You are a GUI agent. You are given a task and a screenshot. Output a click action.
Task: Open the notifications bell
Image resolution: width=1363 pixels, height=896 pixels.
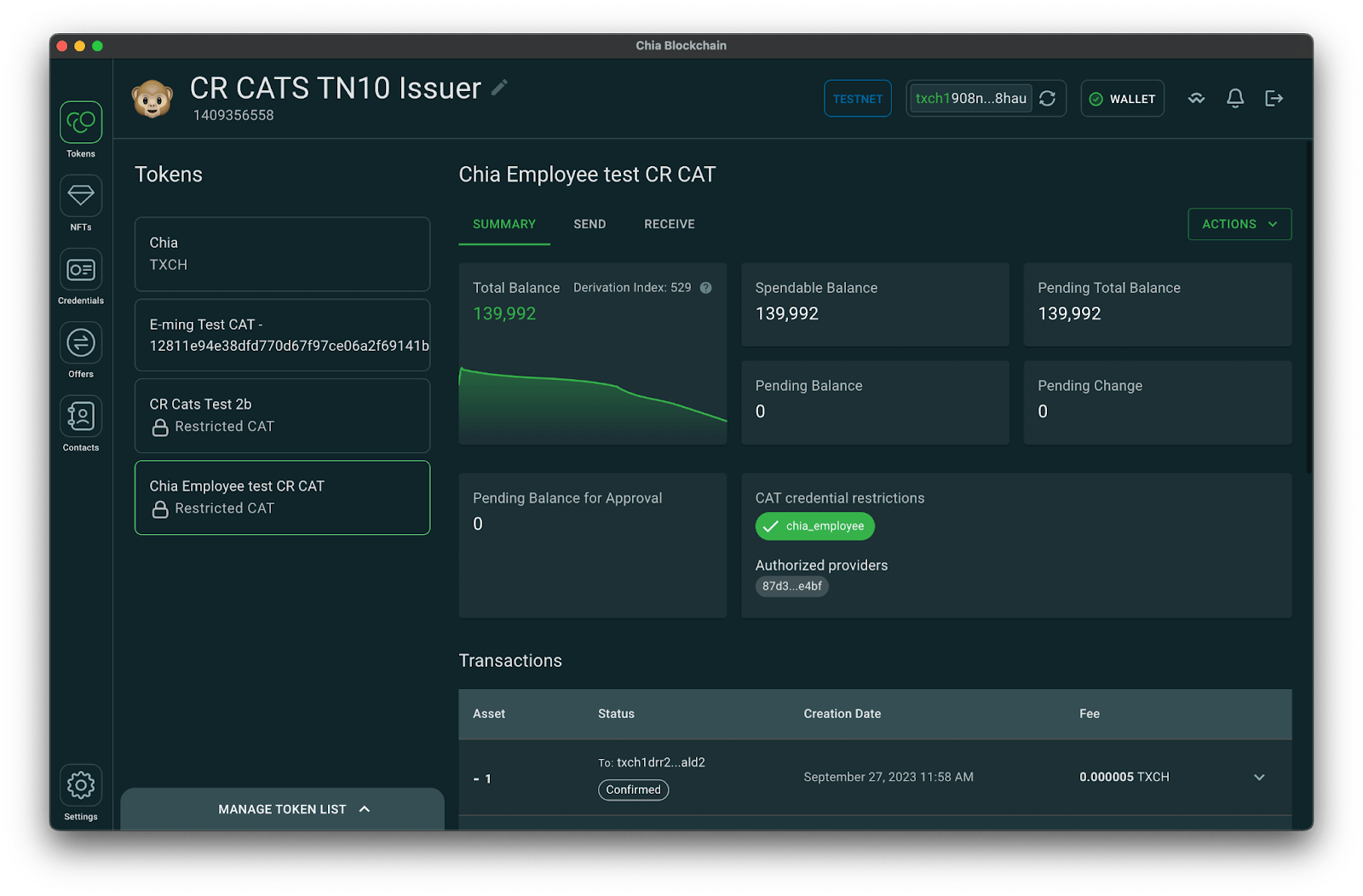tap(1234, 99)
